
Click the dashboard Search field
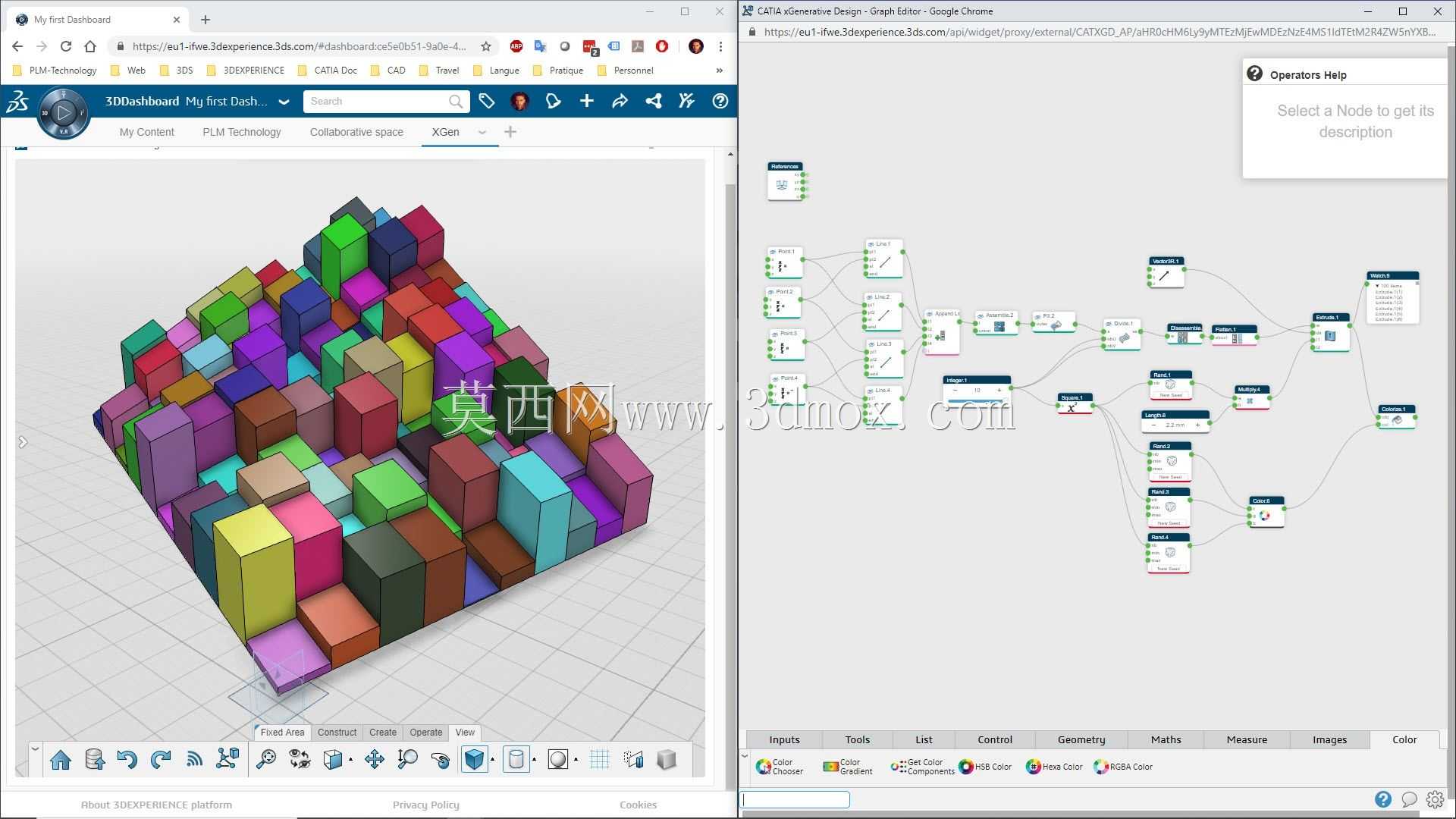385,101
